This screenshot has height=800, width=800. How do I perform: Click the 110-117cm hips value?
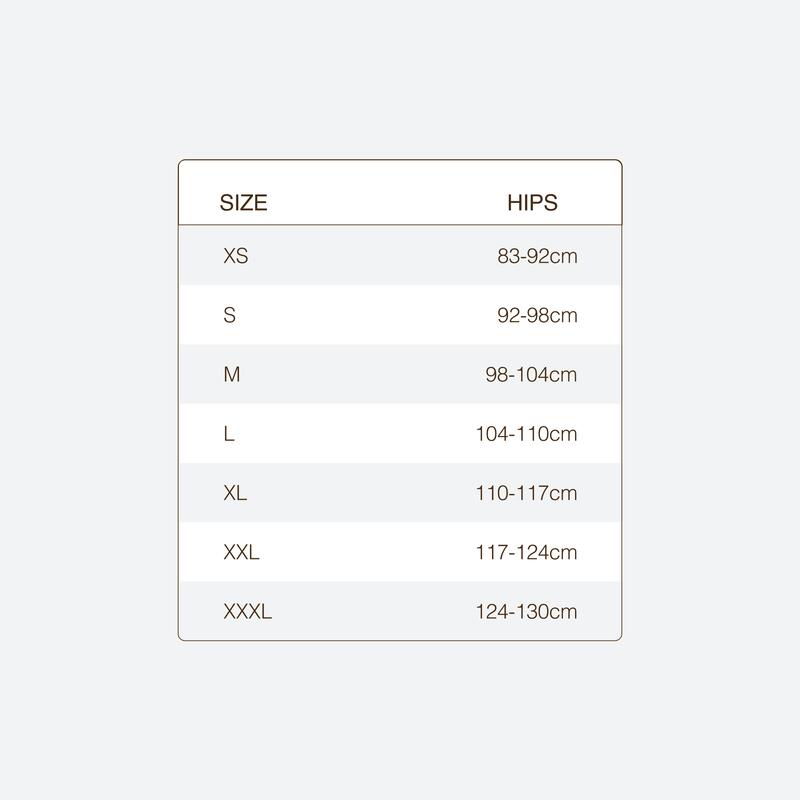click(x=527, y=493)
